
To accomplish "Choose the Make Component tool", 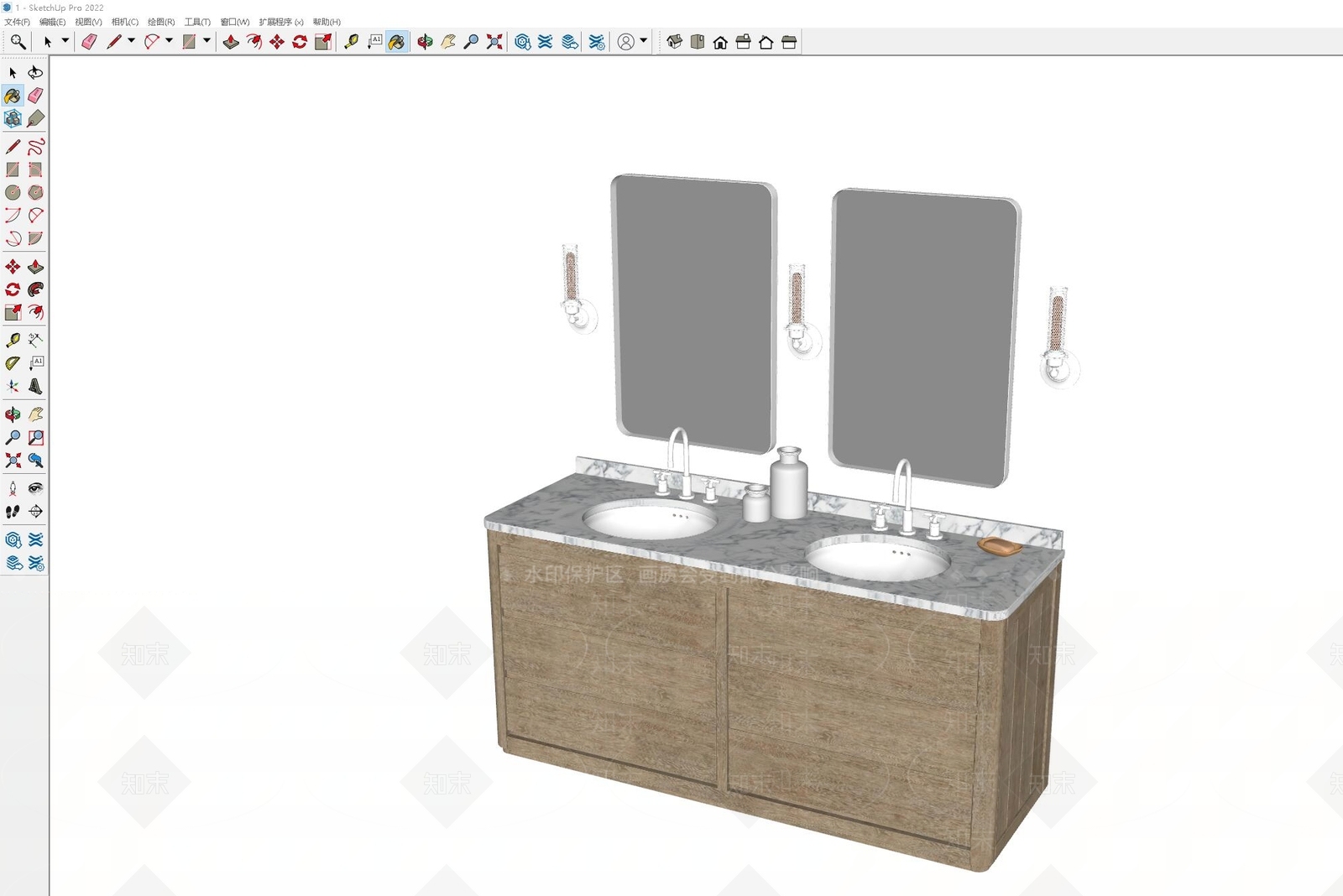I will pyautogui.click(x=13, y=118).
